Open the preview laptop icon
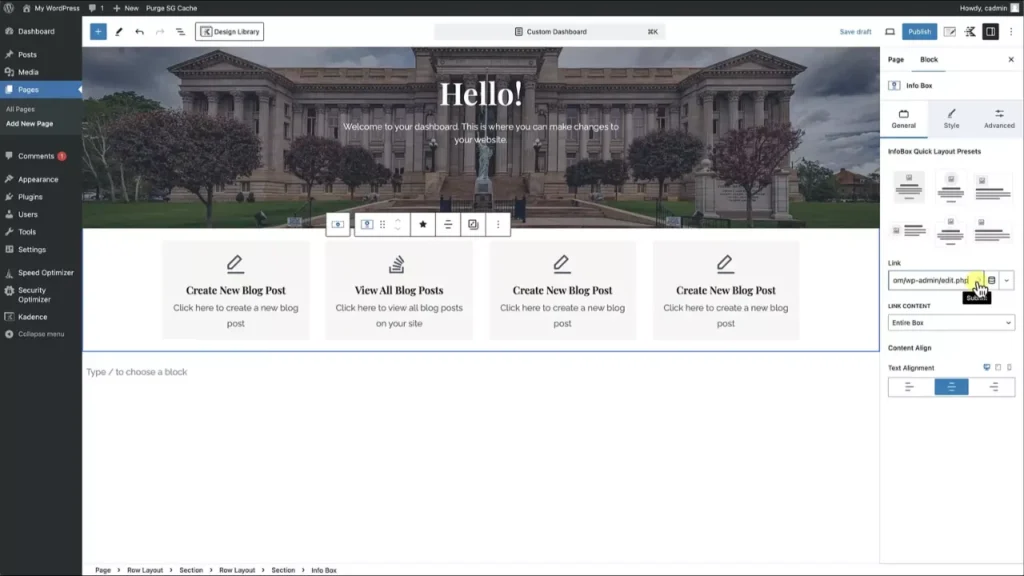 (890, 31)
